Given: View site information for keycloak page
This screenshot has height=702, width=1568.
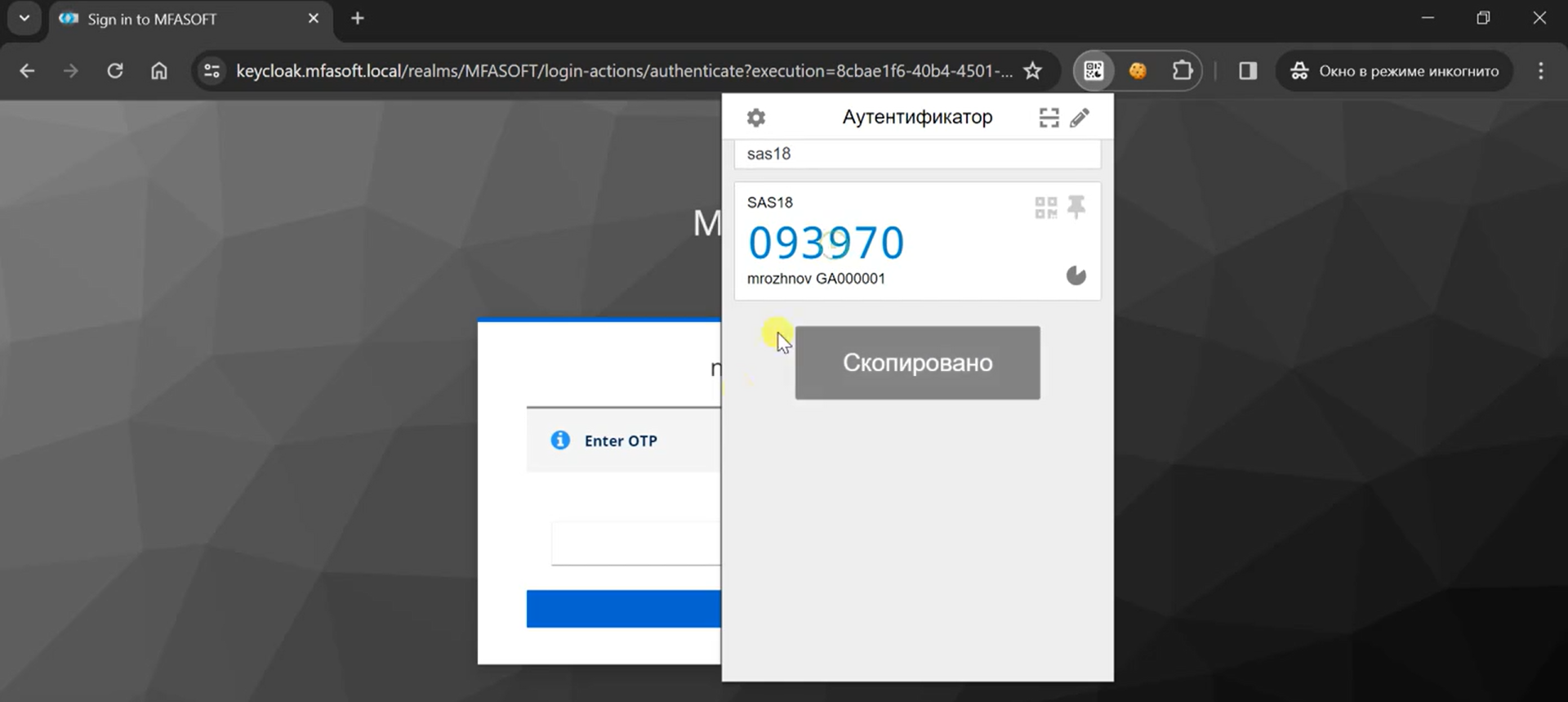Looking at the screenshot, I should [212, 71].
